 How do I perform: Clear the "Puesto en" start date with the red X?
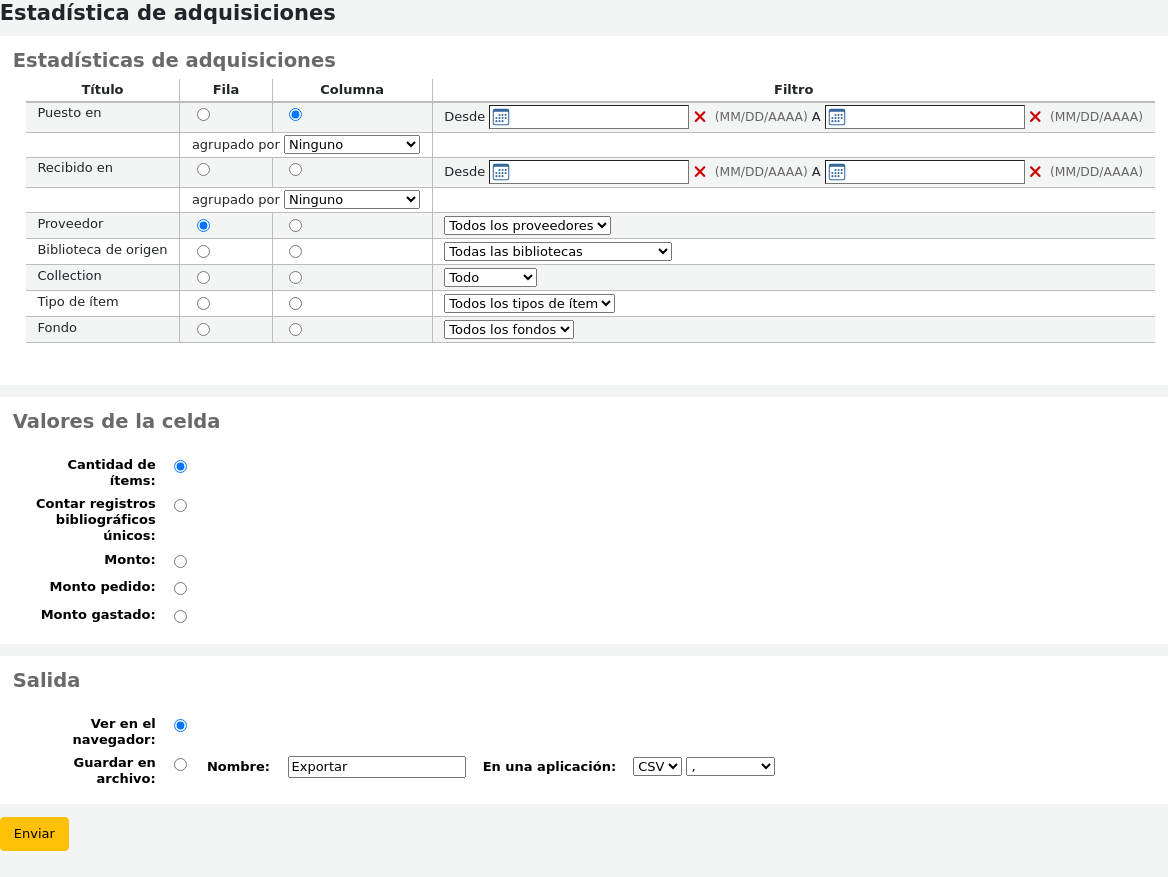click(x=699, y=116)
